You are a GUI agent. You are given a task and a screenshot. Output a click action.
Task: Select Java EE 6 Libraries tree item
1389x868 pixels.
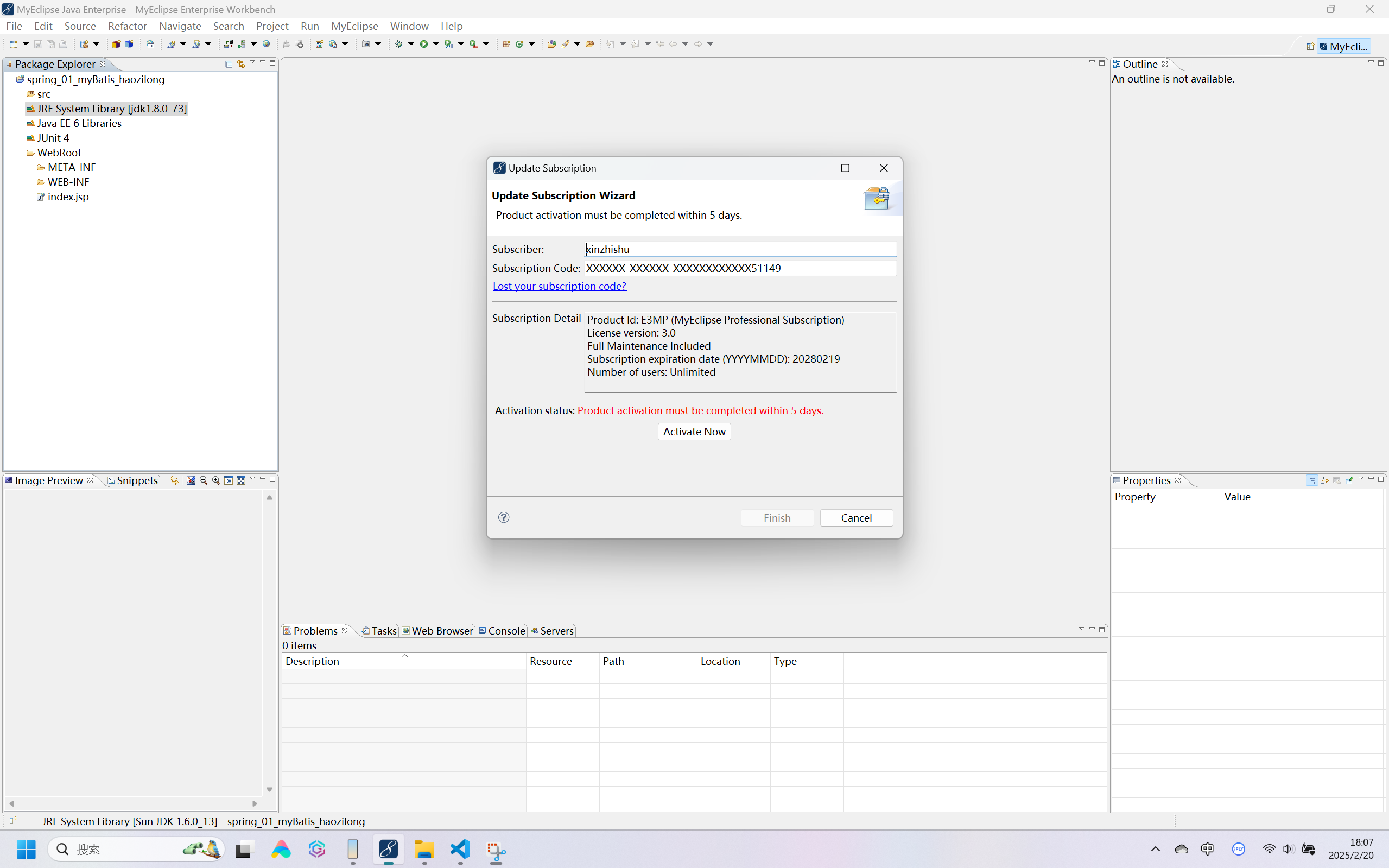(x=74, y=123)
